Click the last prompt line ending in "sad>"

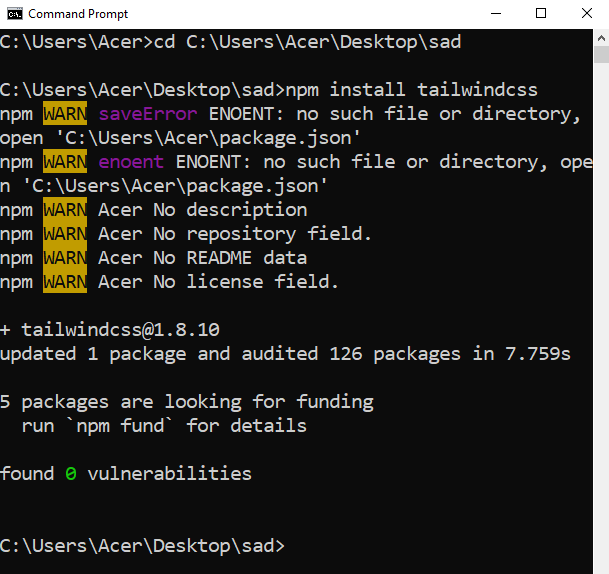tap(142, 546)
